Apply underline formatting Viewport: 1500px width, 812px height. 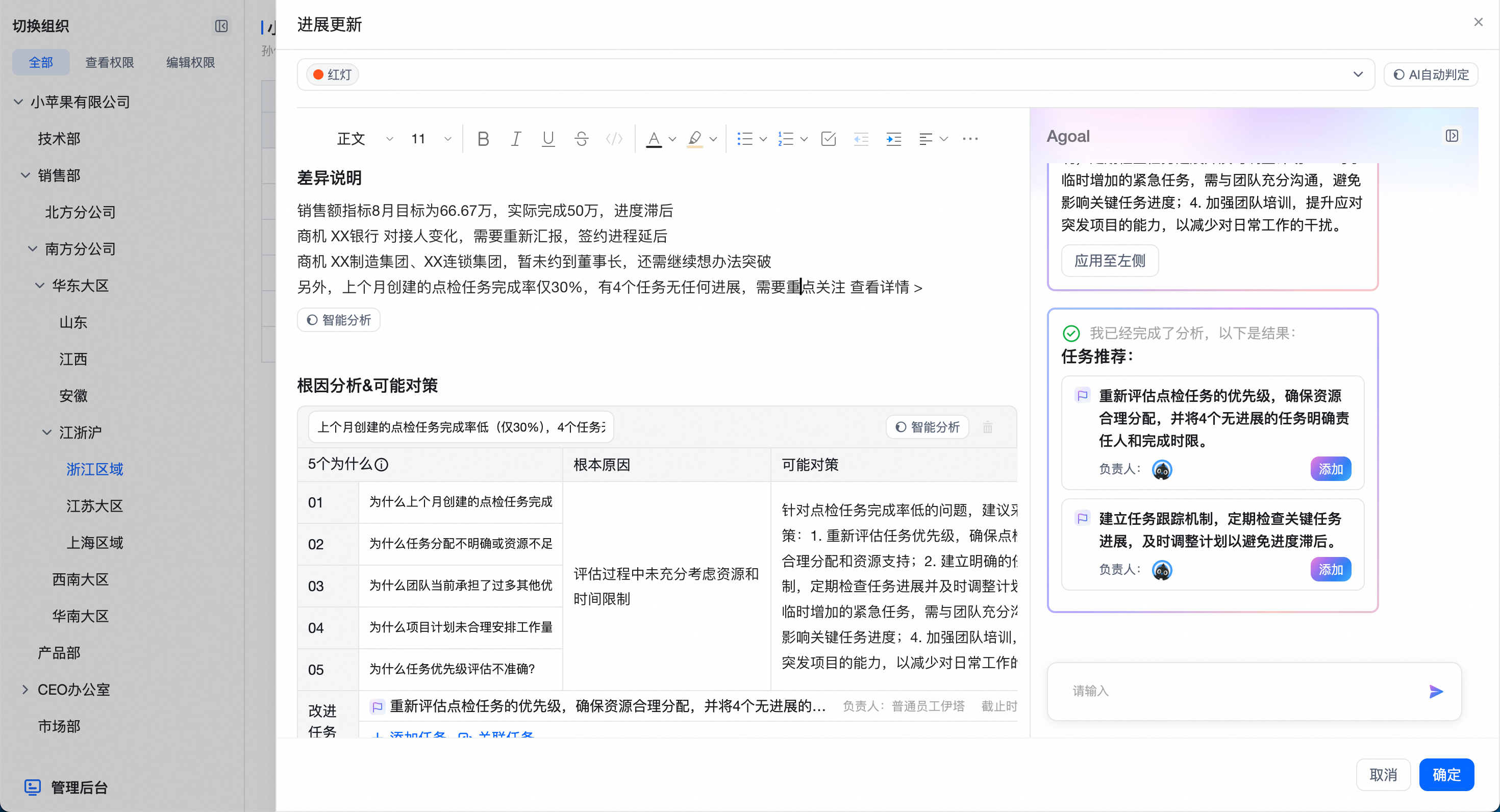pos(548,139)
